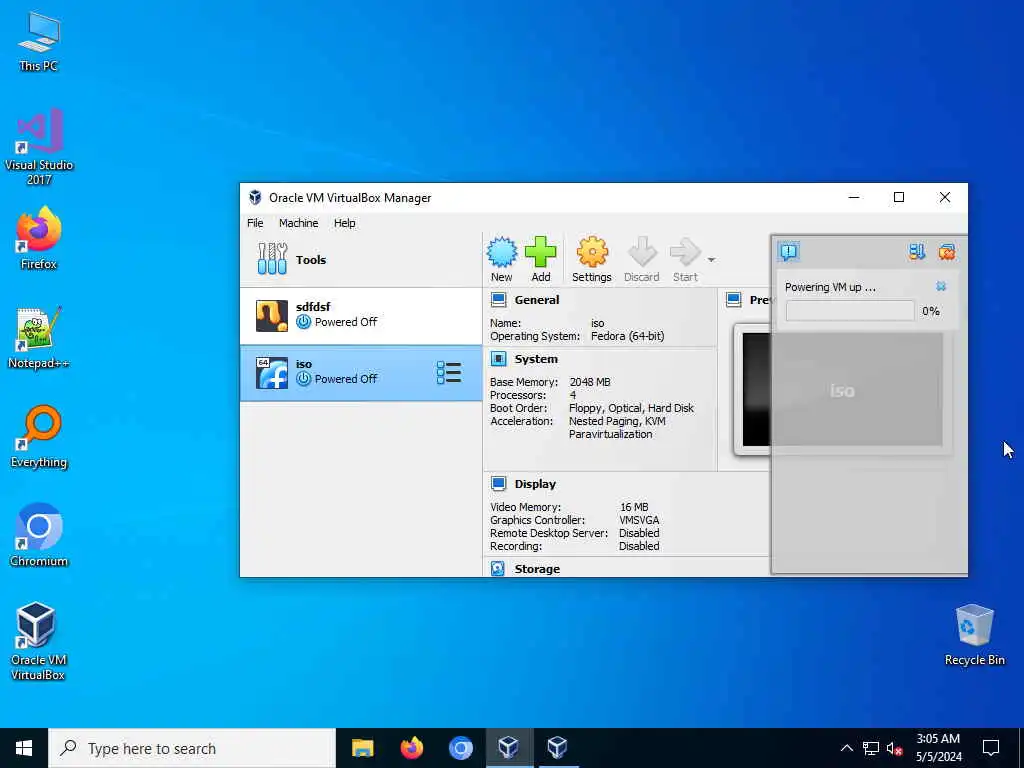This screenshot has width=1024, height=768.
Task: Open the Recycle Bin desktop icon
Action: (x=974, y=634)
